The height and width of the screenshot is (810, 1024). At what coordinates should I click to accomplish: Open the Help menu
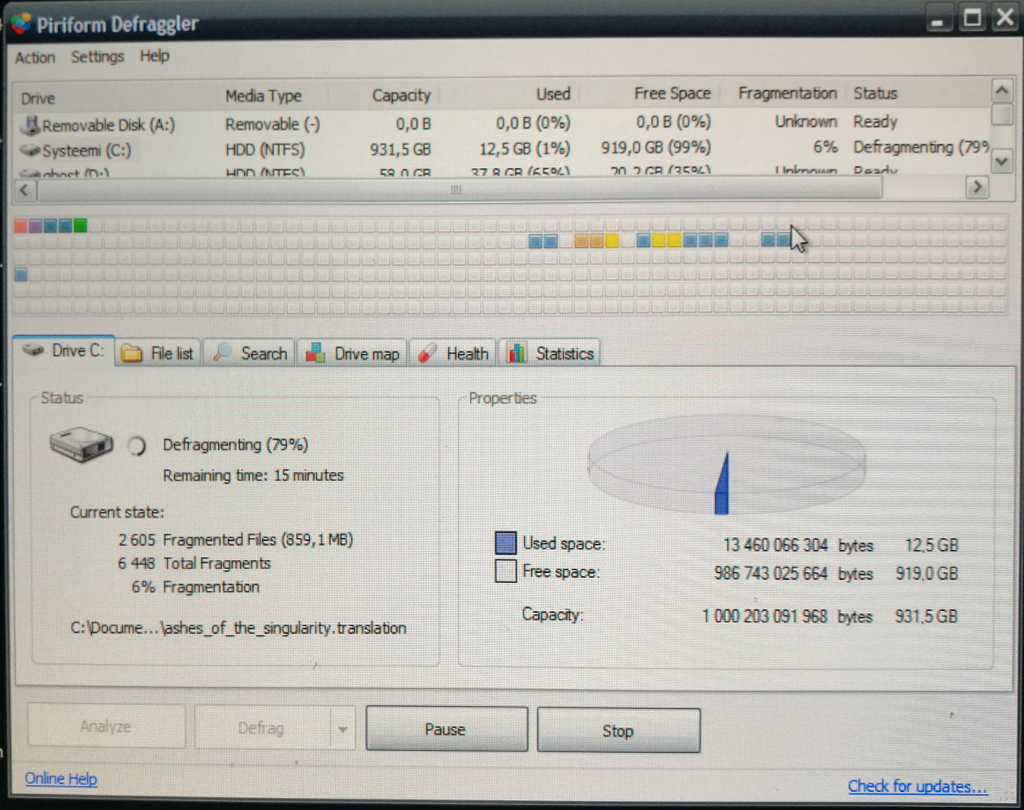[x=154, y=56]
